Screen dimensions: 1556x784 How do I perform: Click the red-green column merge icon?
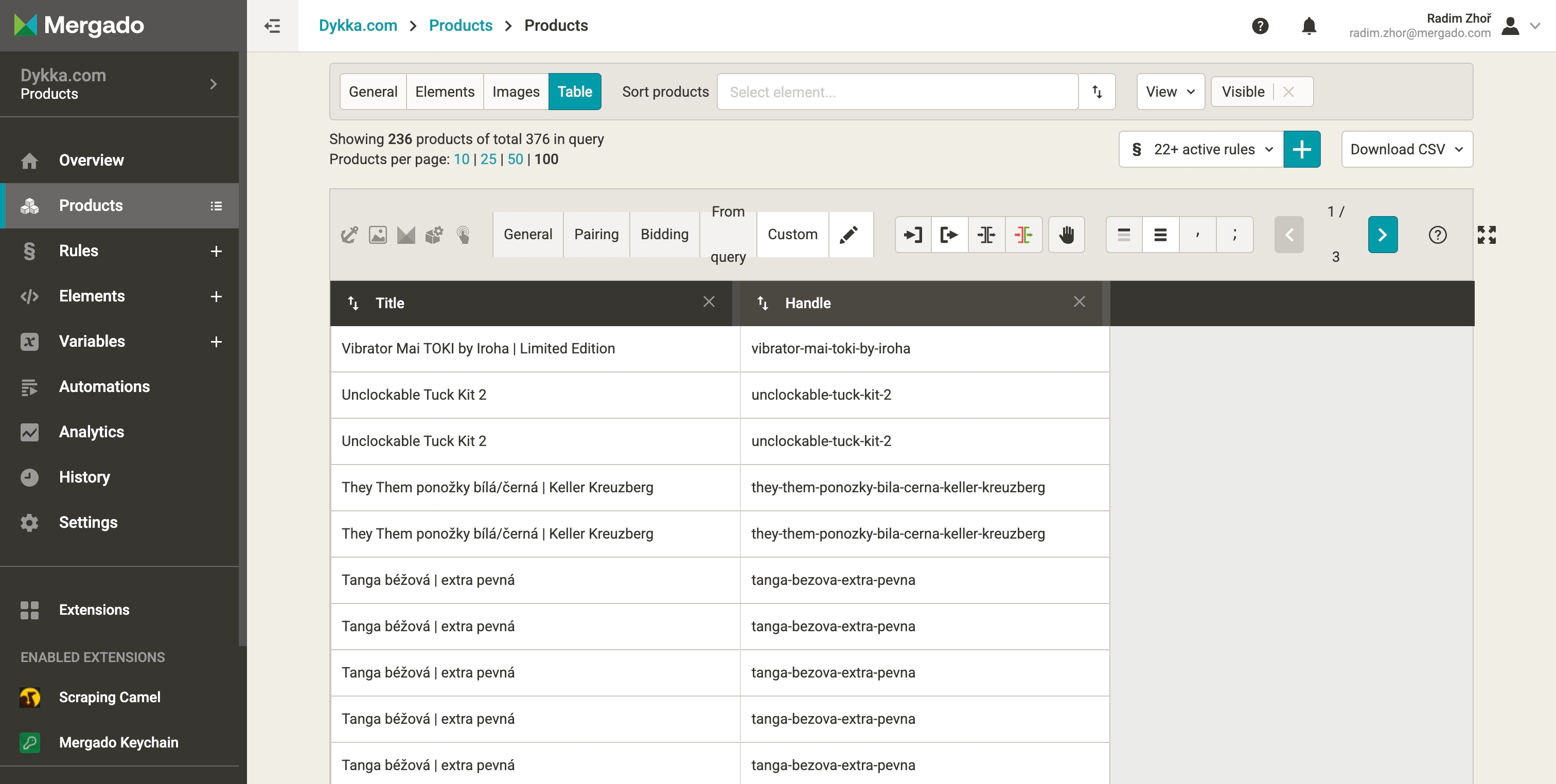[x=1023, y=235]
